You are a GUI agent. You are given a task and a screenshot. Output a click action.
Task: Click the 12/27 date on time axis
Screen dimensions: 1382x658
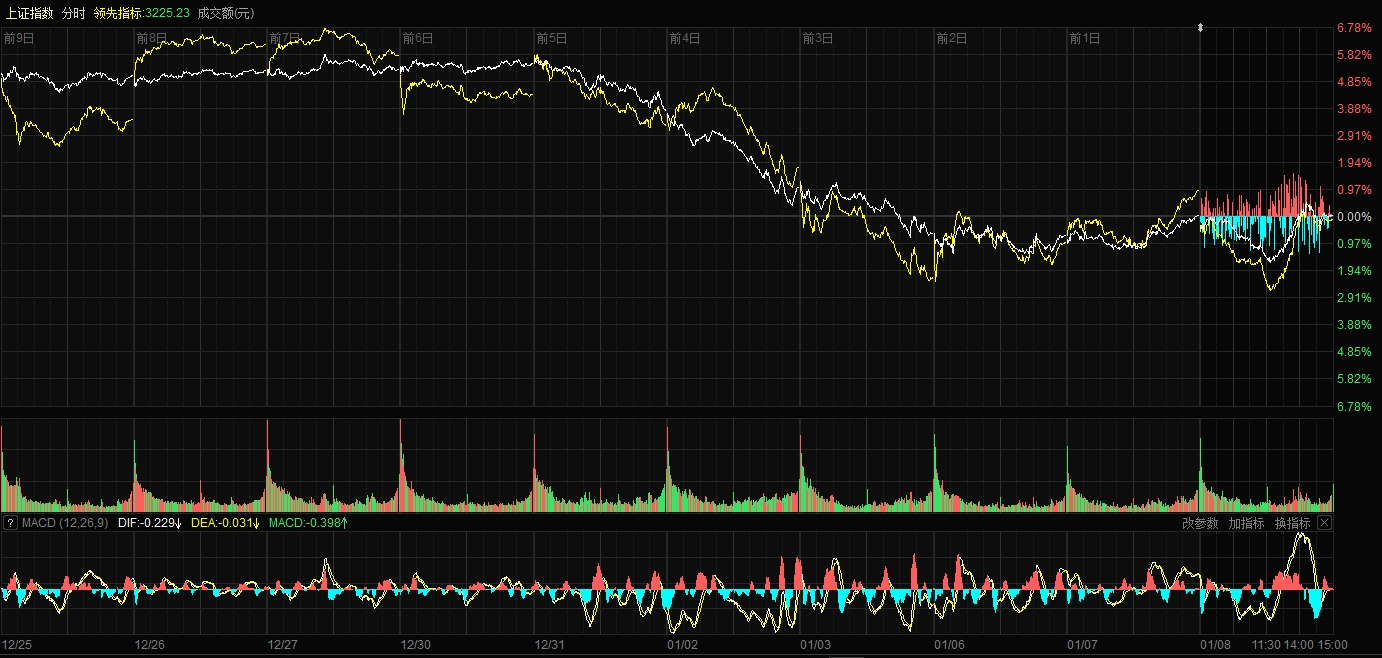pos(284,645)
